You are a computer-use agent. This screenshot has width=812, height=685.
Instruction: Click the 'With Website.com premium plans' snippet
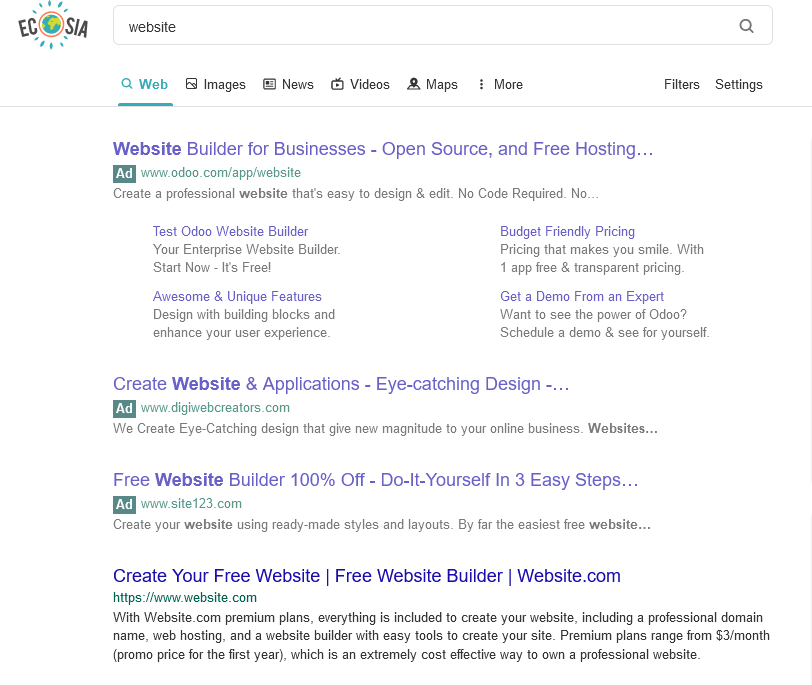(x=441, y=636)
